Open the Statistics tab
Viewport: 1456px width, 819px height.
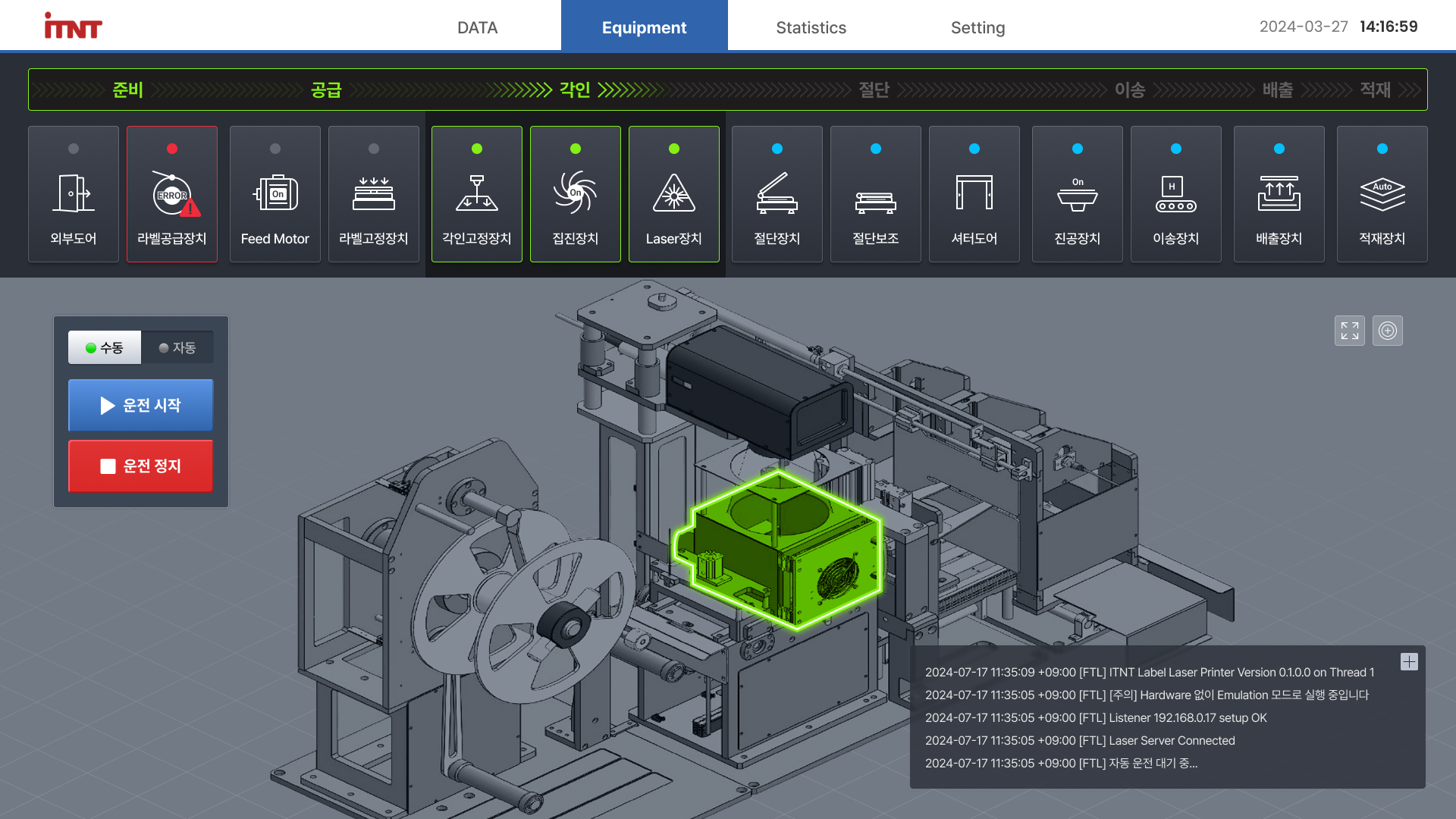click(811, 27)
